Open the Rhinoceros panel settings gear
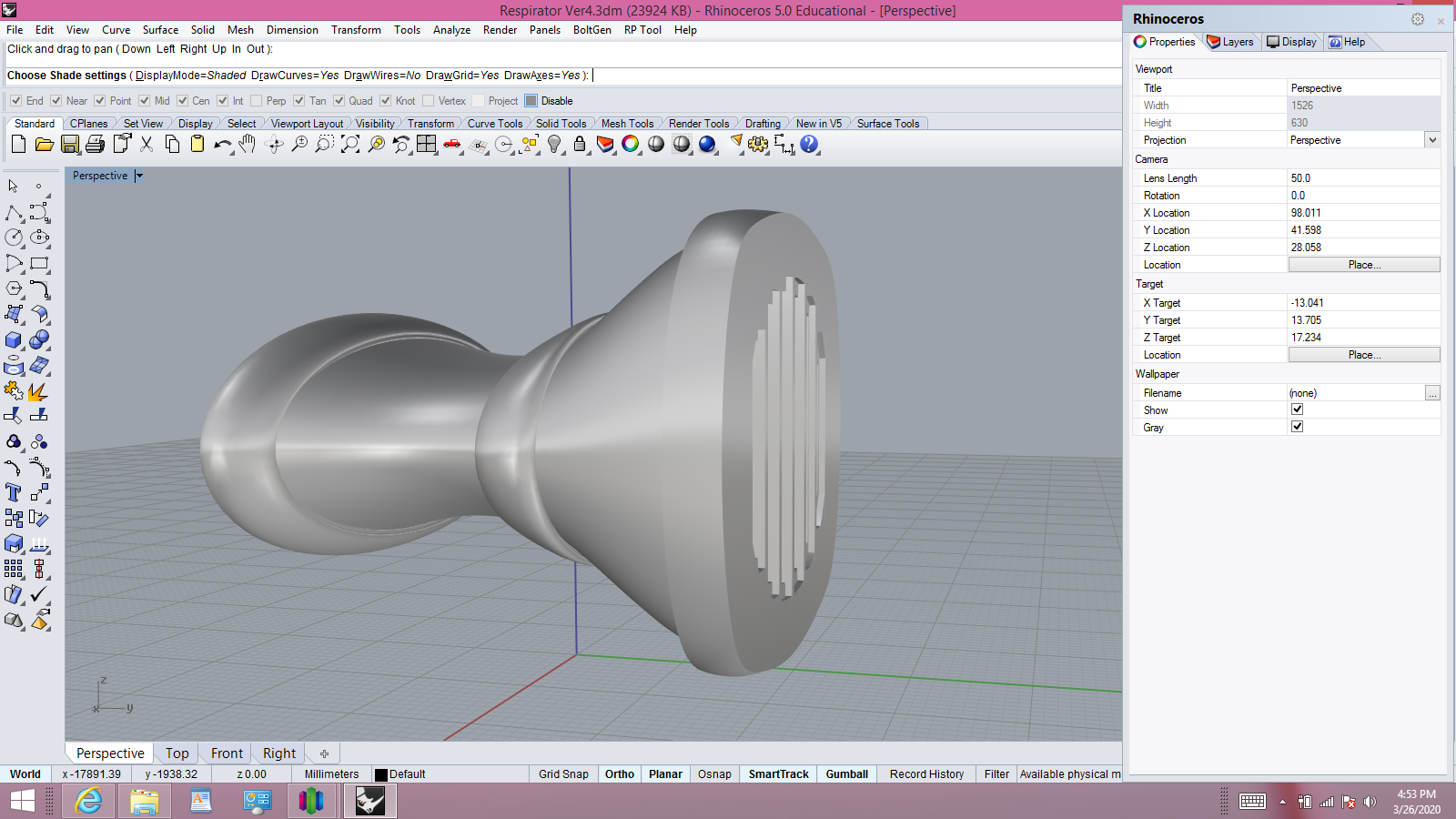The height and width of the screenshot is (819, 1456). (x=1417, y=19)
